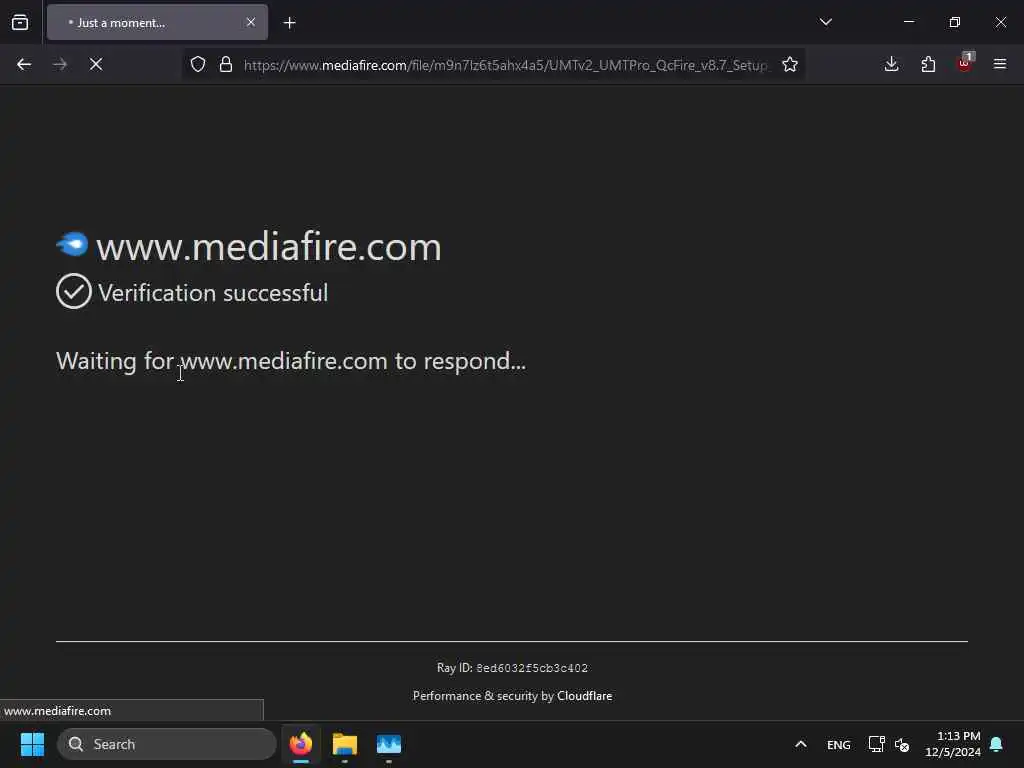Open the Downloads panel arrow icon
1024x768 pixels.
coord(891,64)
